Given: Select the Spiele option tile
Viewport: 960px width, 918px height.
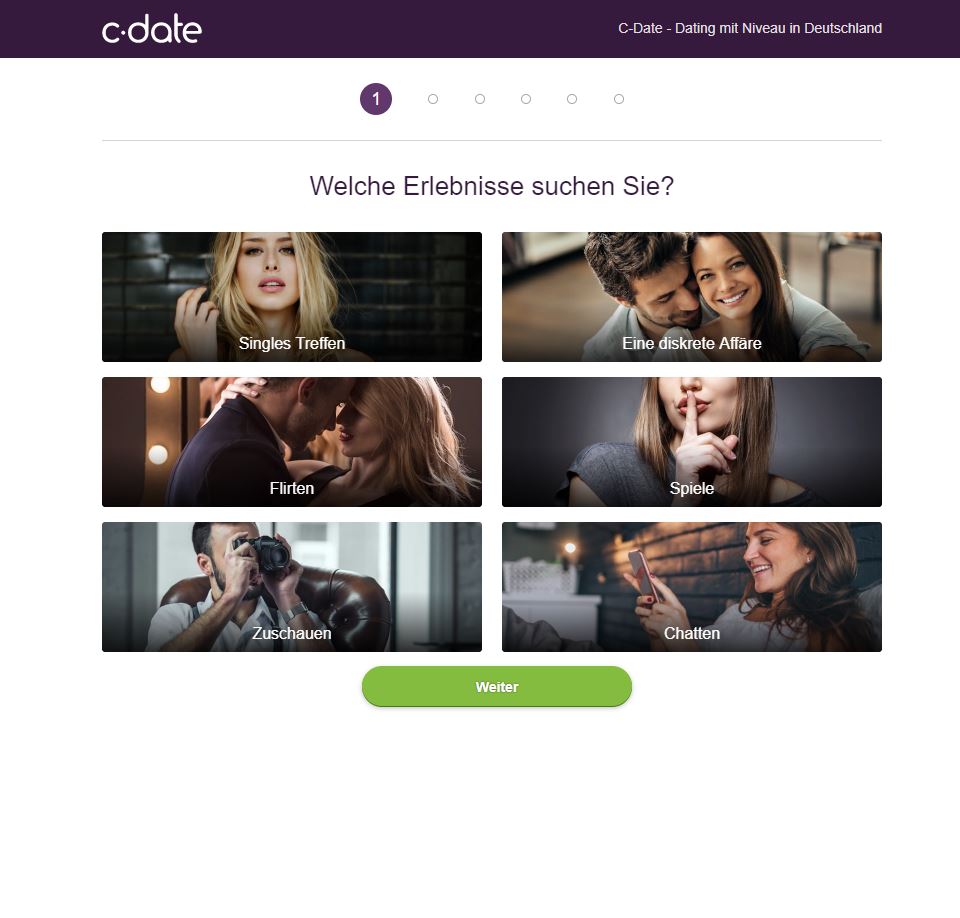Looking at the screenshot, I should [691, 442].
